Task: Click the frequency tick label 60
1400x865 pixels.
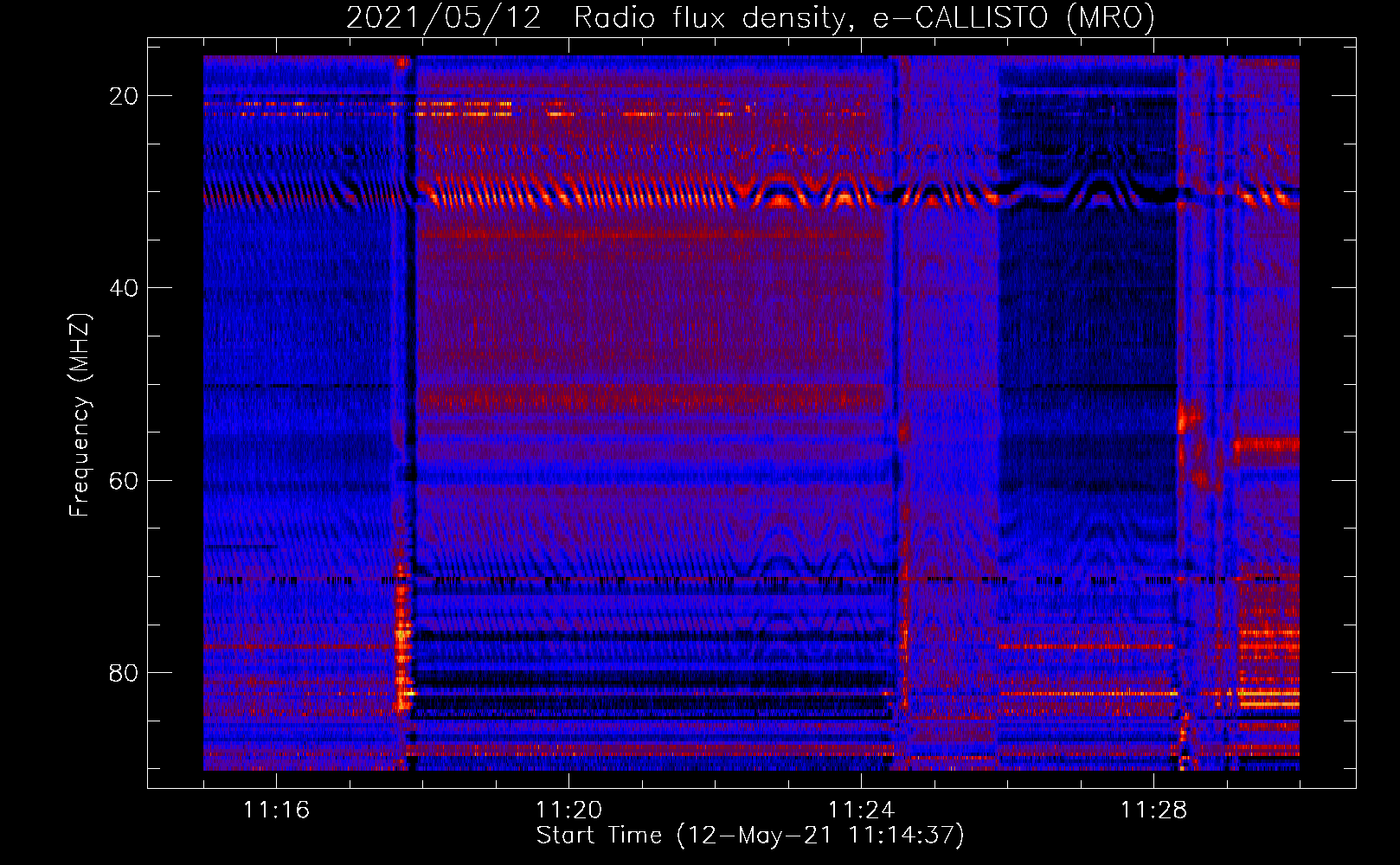Action: [x=124, y=480]
